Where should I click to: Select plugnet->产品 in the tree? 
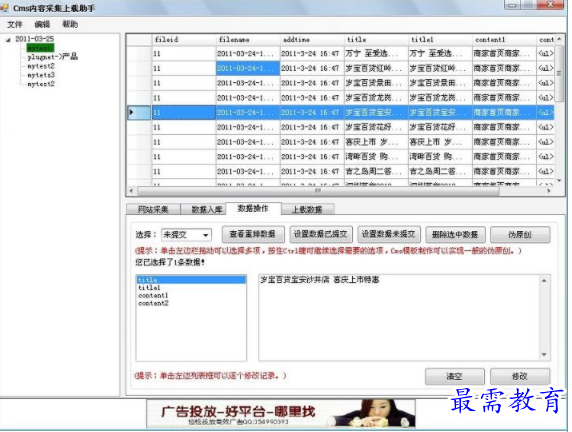[53, 57]
